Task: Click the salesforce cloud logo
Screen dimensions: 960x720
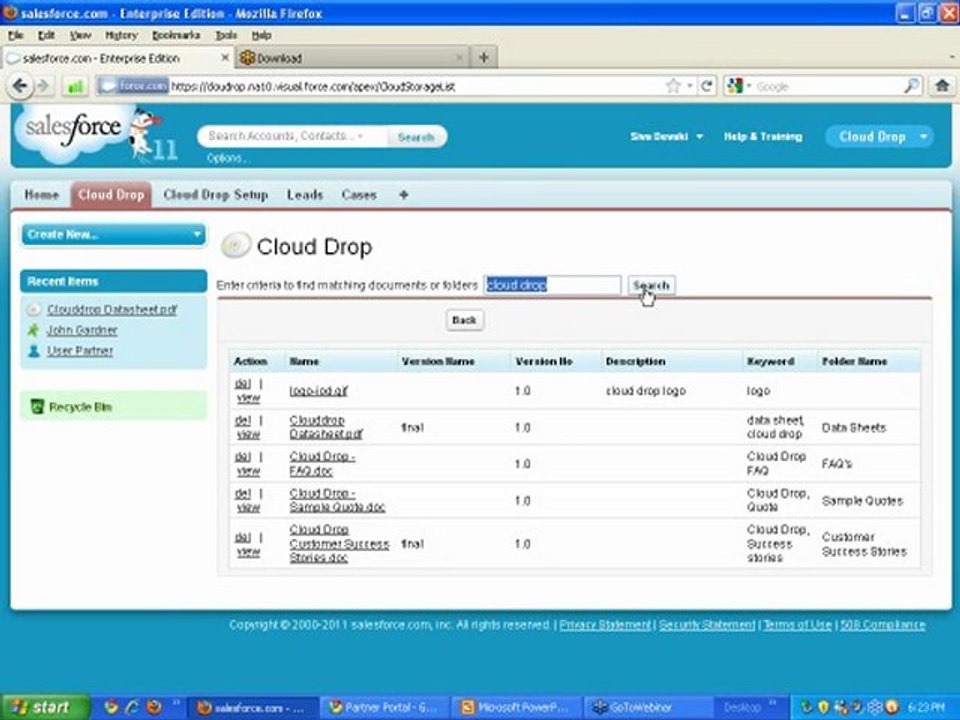Action: pos(73,132)
